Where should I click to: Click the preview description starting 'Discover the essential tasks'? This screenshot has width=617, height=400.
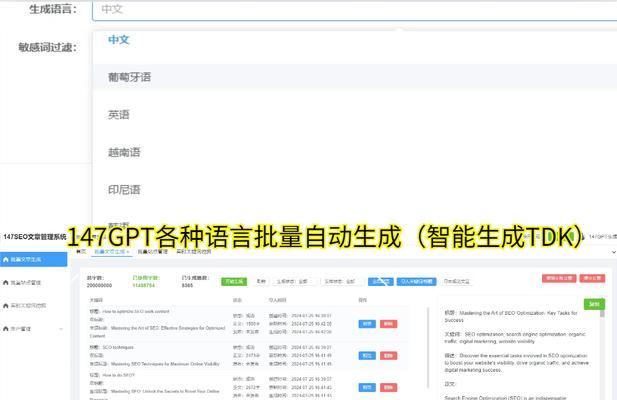coord(516,363)
